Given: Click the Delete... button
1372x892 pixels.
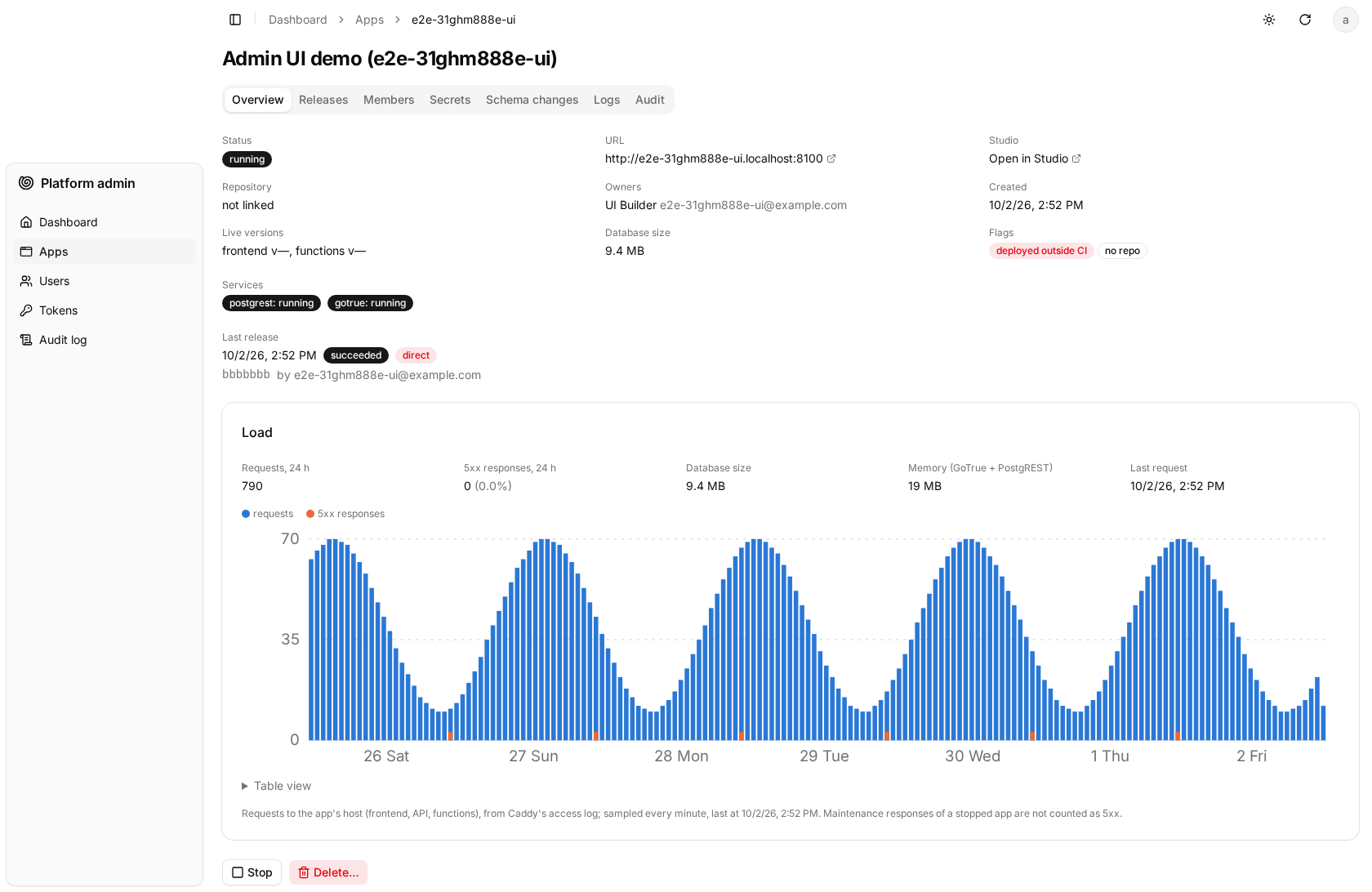Looking at the screenshot, I should pos(328,872).
